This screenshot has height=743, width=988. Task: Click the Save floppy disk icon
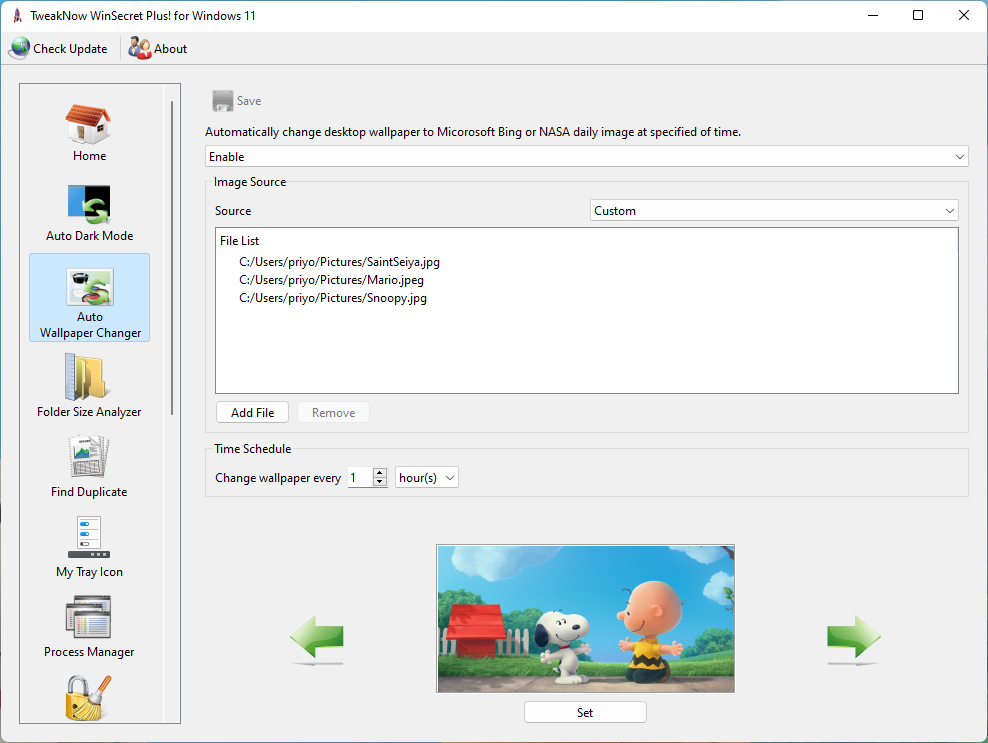[222, 101]
